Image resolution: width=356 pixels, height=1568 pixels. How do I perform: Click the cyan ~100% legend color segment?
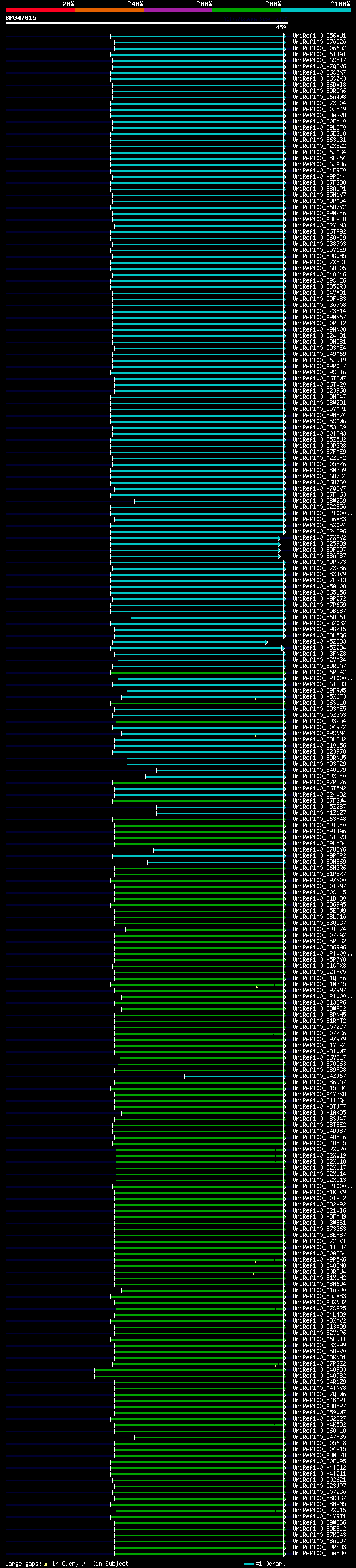pos(316,10)
